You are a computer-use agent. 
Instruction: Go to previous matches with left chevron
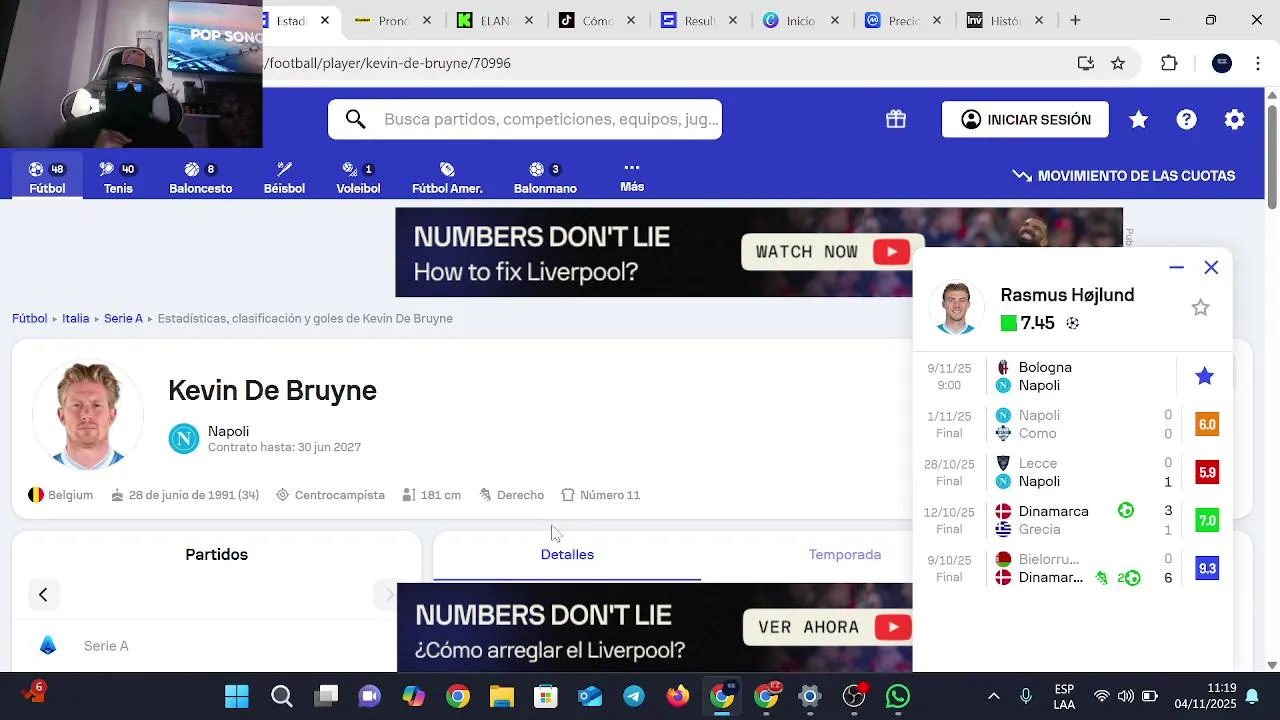point(43,595)
